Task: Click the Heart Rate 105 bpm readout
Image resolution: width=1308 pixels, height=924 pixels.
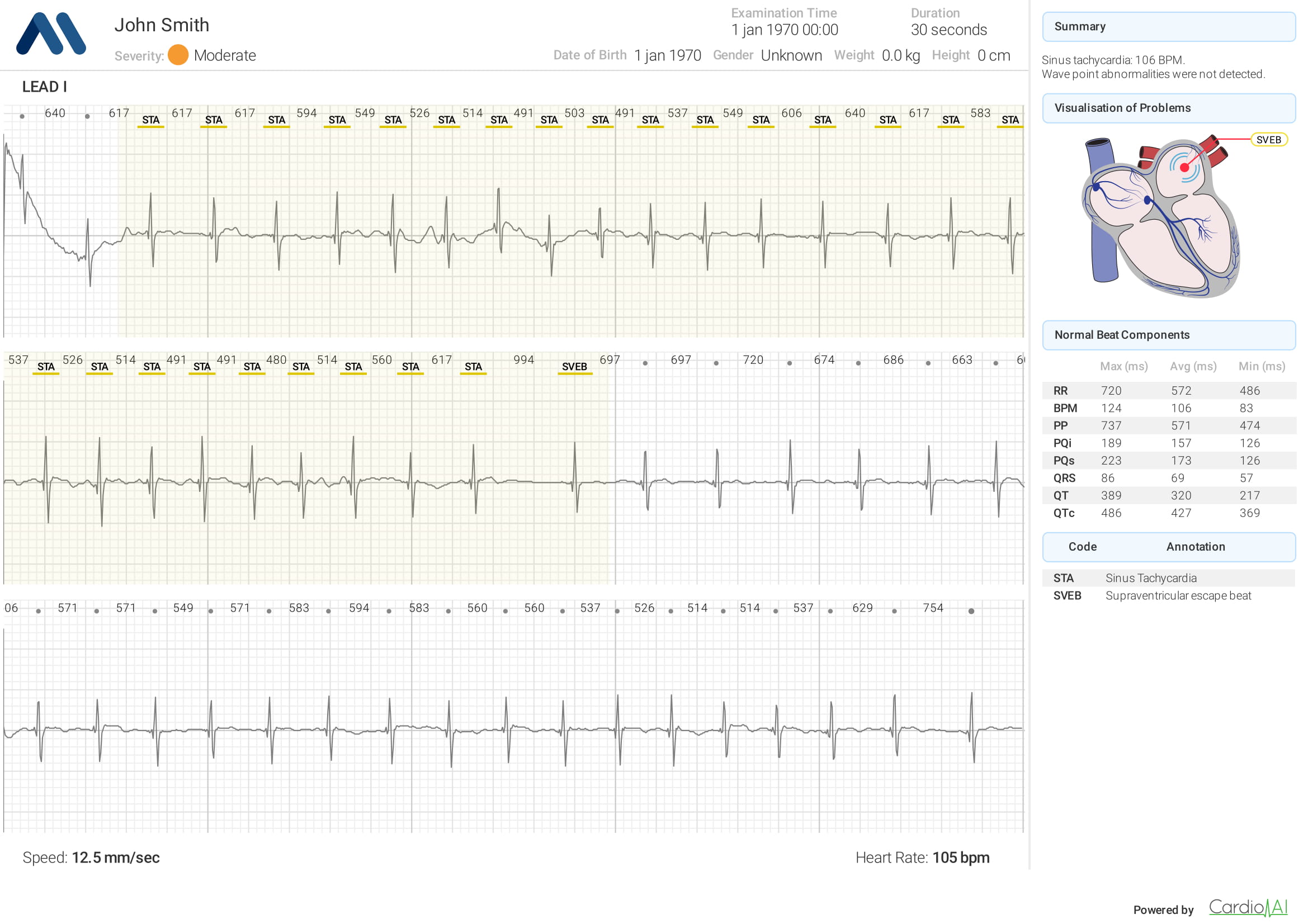Action: [x=922, y=858]
